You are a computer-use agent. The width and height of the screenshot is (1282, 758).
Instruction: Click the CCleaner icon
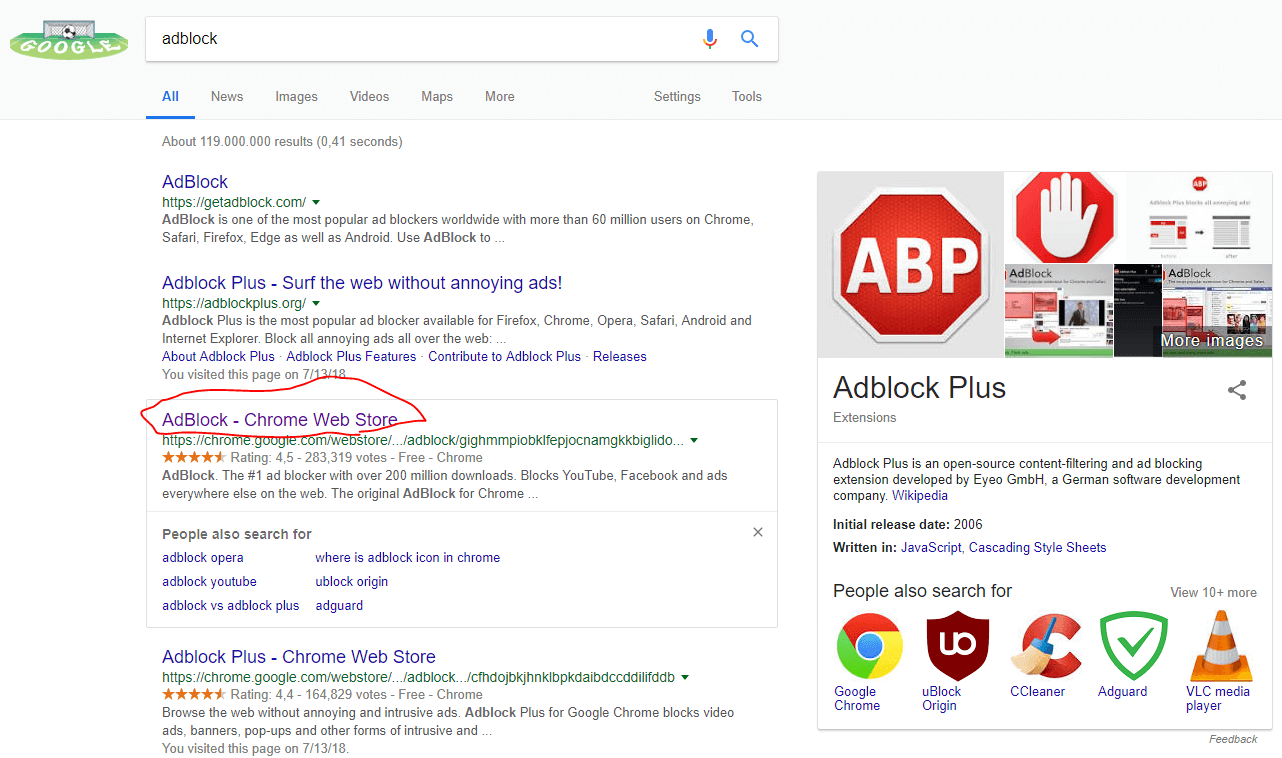[x=1045, y=647]
